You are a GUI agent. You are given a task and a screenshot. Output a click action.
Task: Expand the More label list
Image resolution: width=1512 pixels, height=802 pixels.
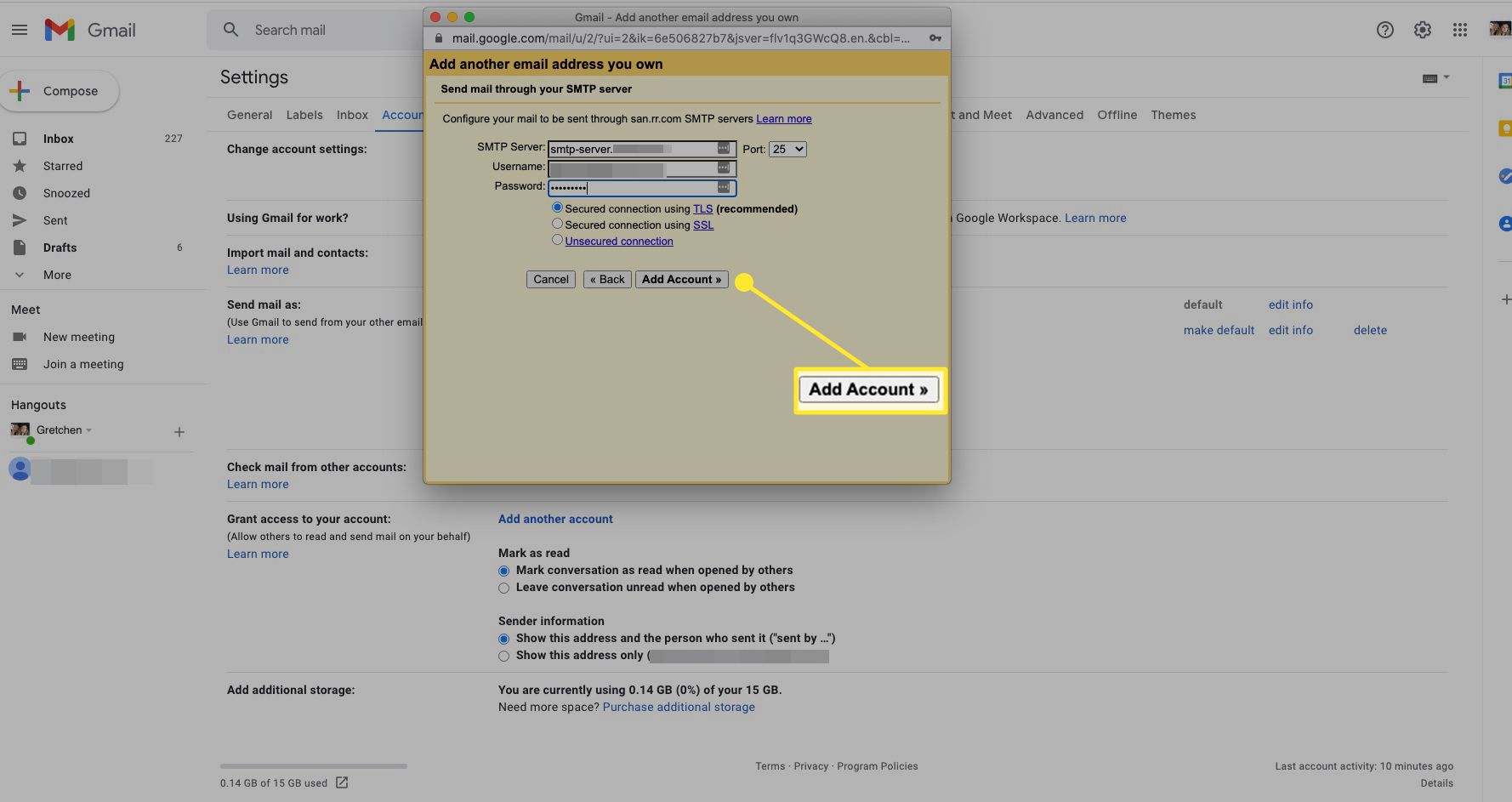pos(57,275)
